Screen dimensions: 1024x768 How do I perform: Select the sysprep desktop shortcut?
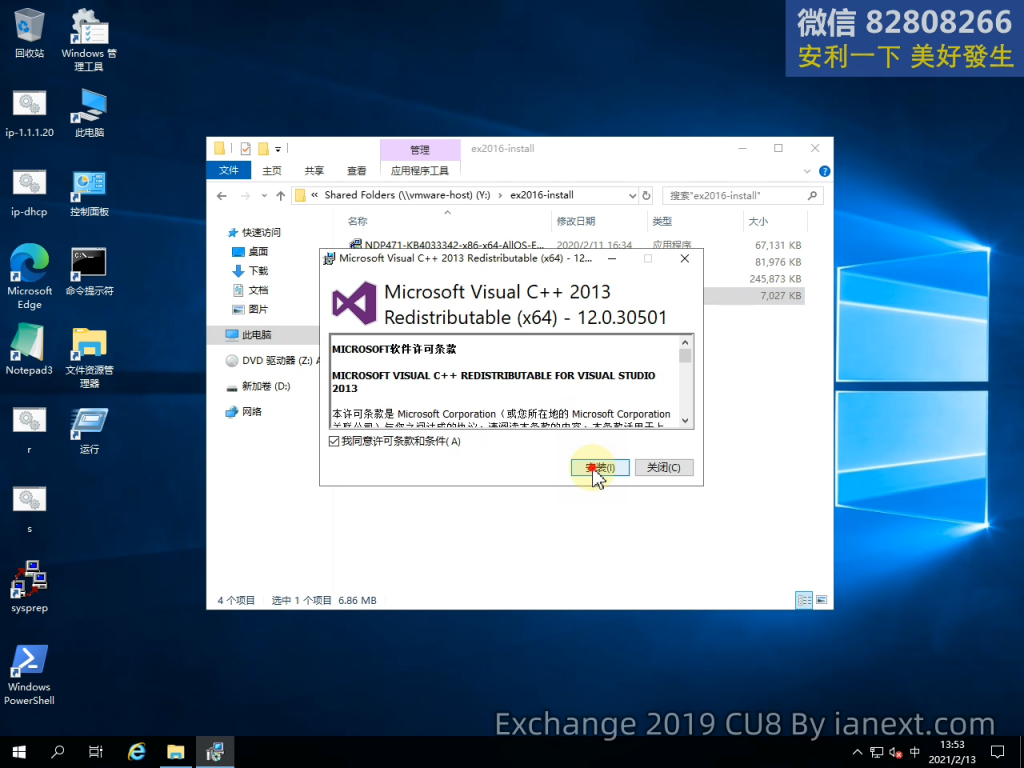pos(29,586)
